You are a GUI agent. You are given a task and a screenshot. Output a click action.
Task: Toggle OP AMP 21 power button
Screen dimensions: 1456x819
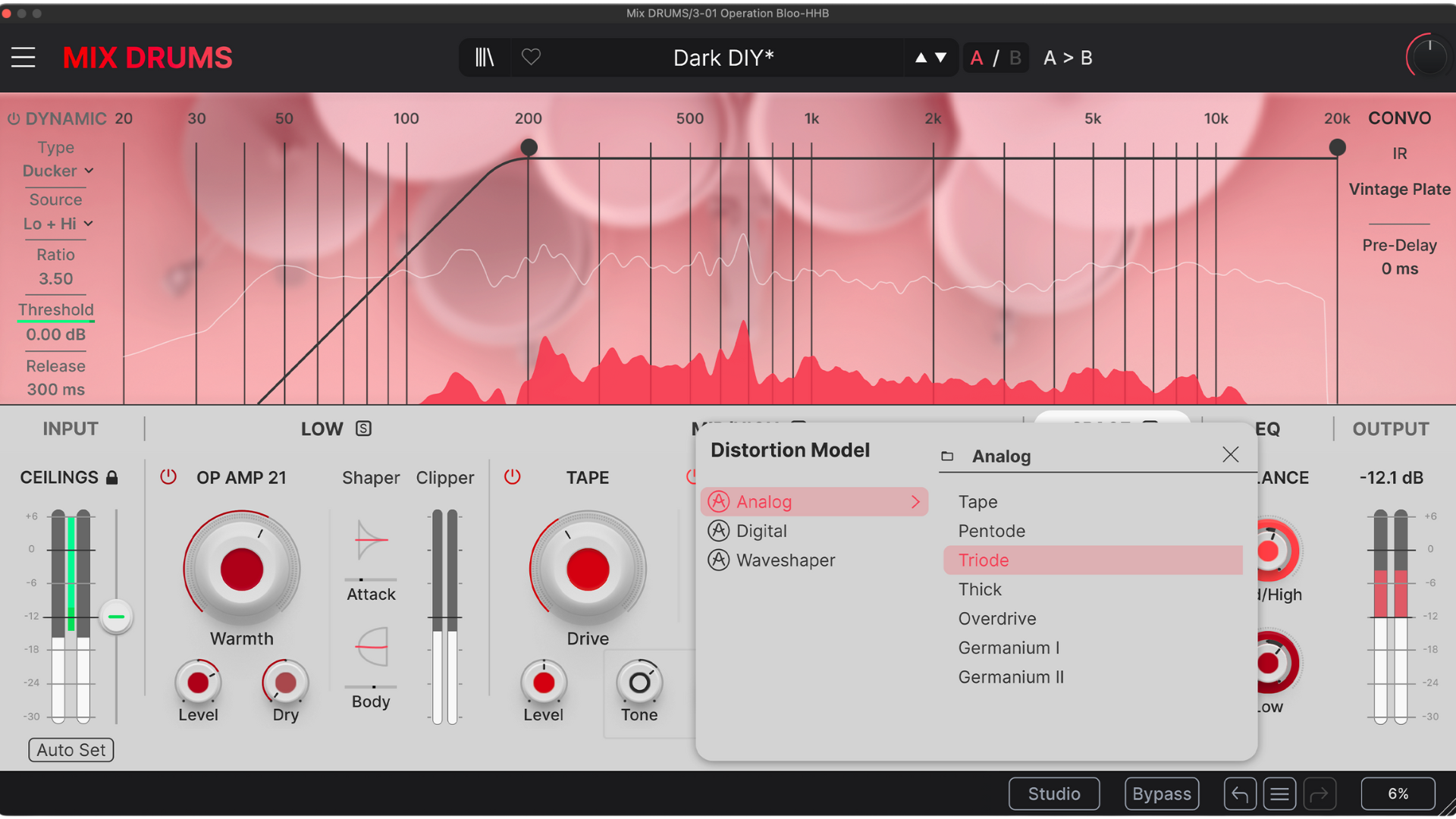tap(168, 477)
